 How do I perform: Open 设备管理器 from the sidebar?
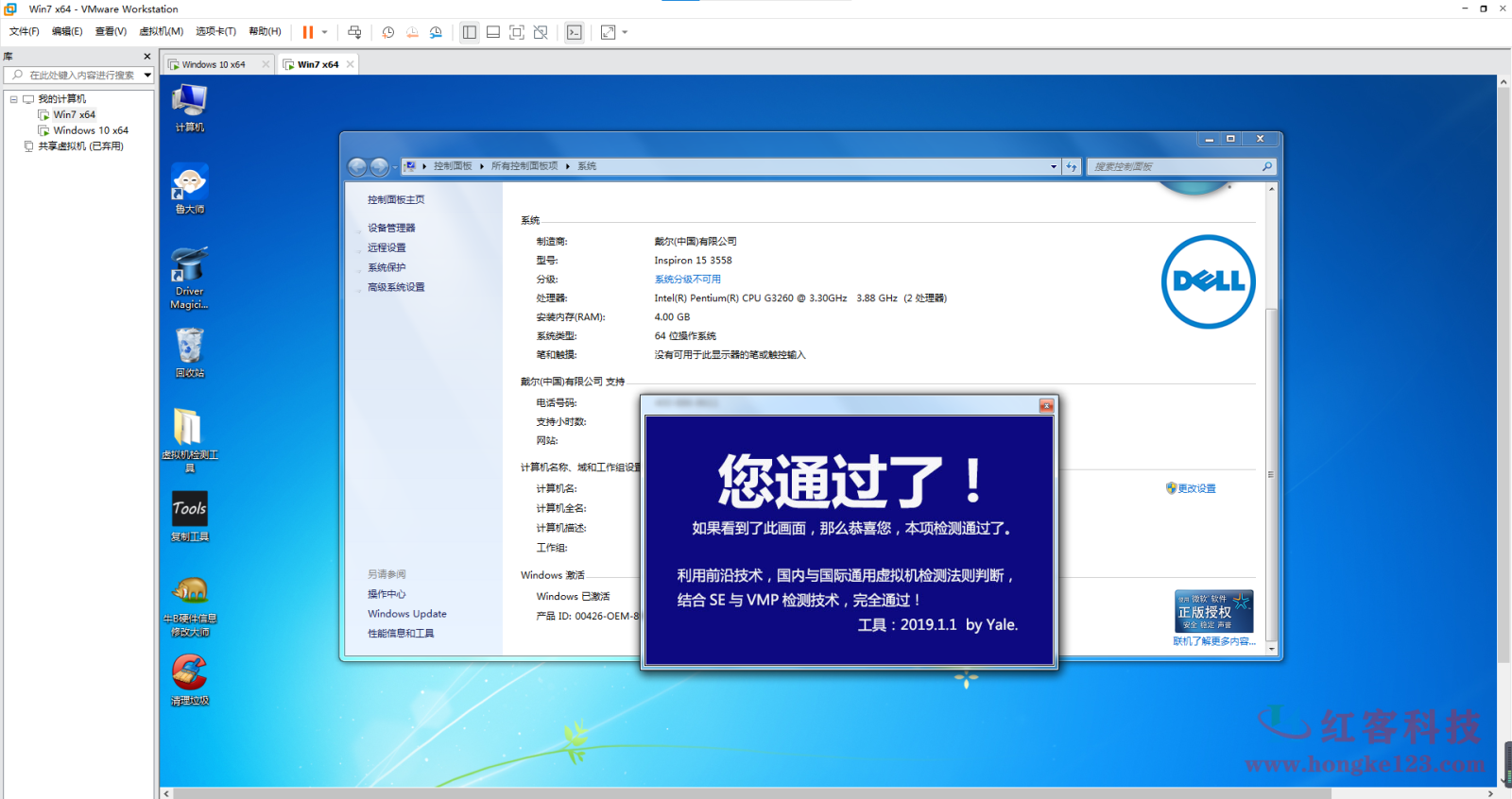pyautogui.click(x=391, y=228)
